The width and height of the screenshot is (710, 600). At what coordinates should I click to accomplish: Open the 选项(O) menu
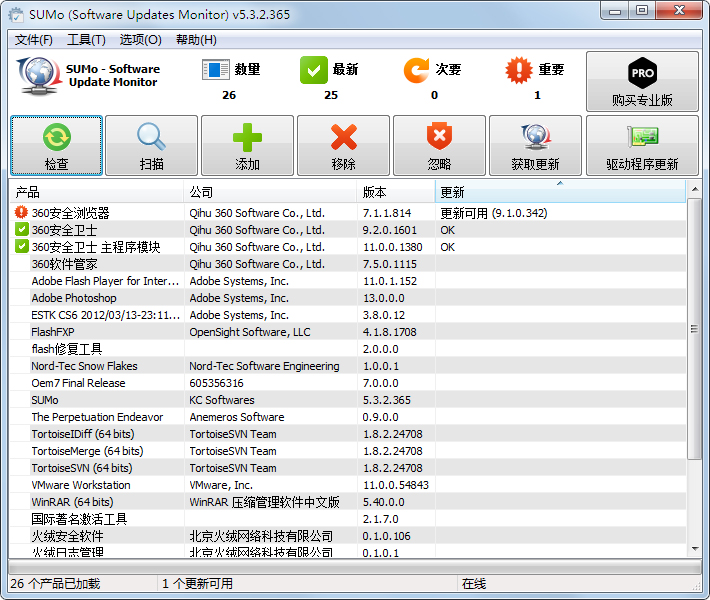click(x=140, y=40)
